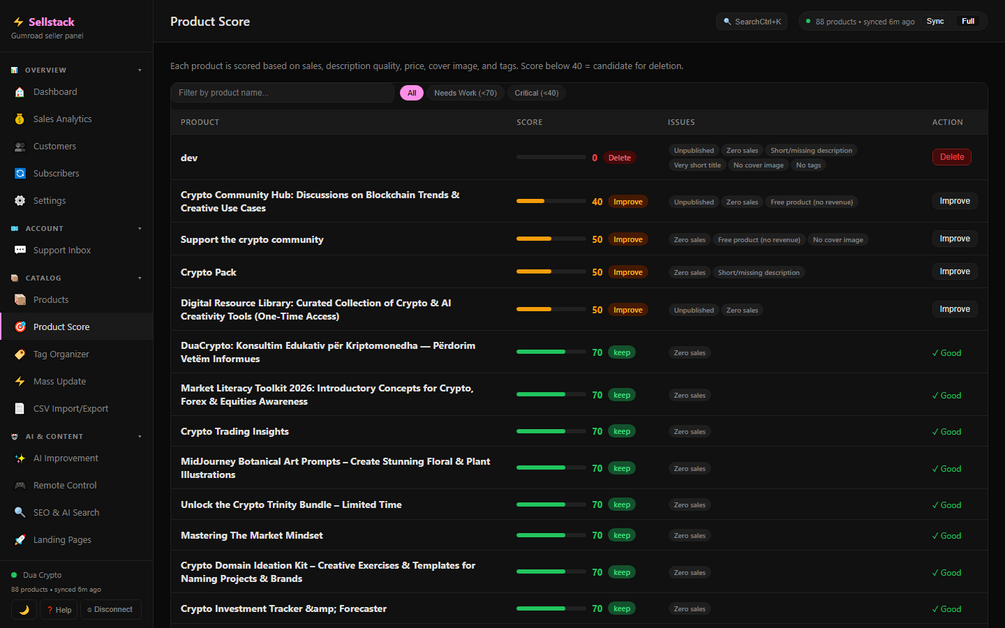The image size is (1005, 628).
Task: Open Settings gear icon in sidebar
Action: (20, 201)
